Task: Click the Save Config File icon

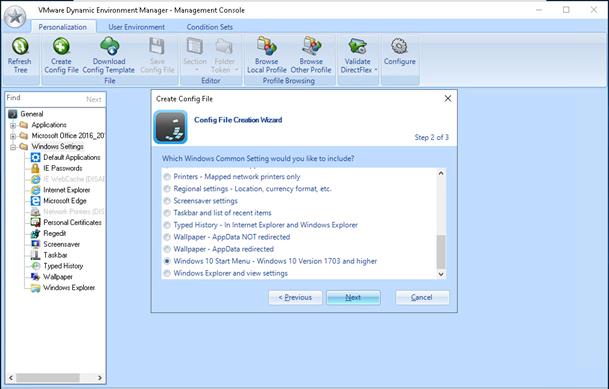Action: pos(157,46)
